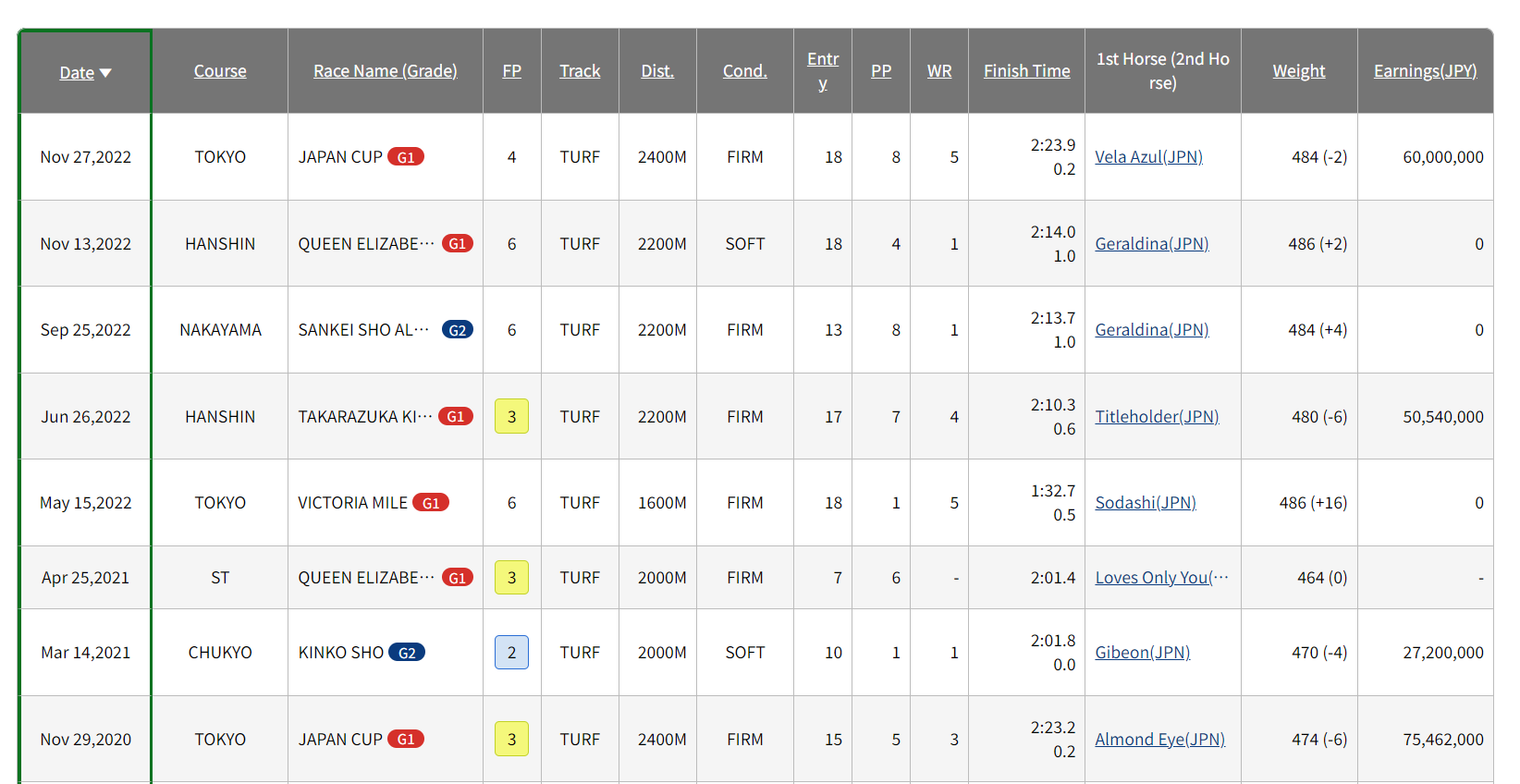The width and height of the screenshot is (1520, 784).
Task: Sort by Weight column header
Action: coord(1299,71)
